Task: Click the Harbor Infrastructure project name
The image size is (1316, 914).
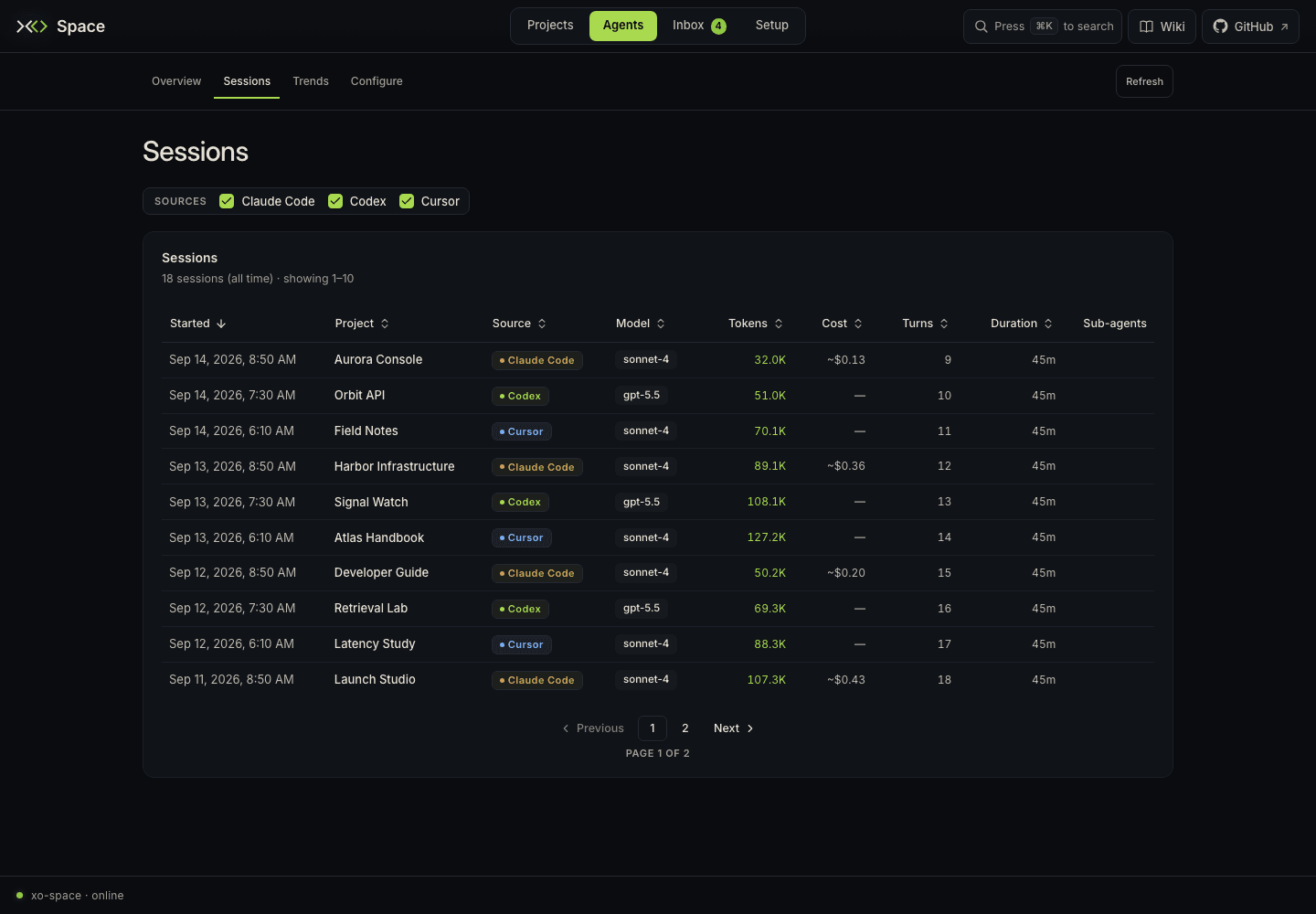Action: (395, 466)
